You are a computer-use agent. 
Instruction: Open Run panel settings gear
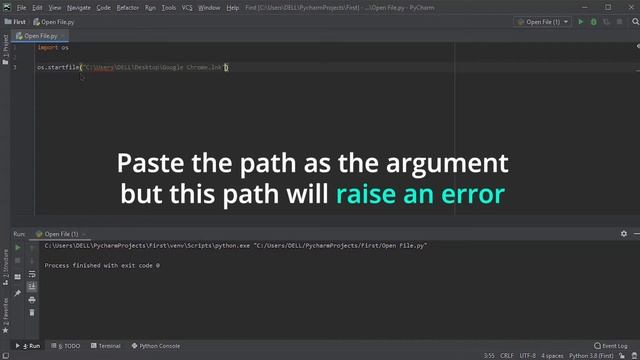(x=624, y=233)
